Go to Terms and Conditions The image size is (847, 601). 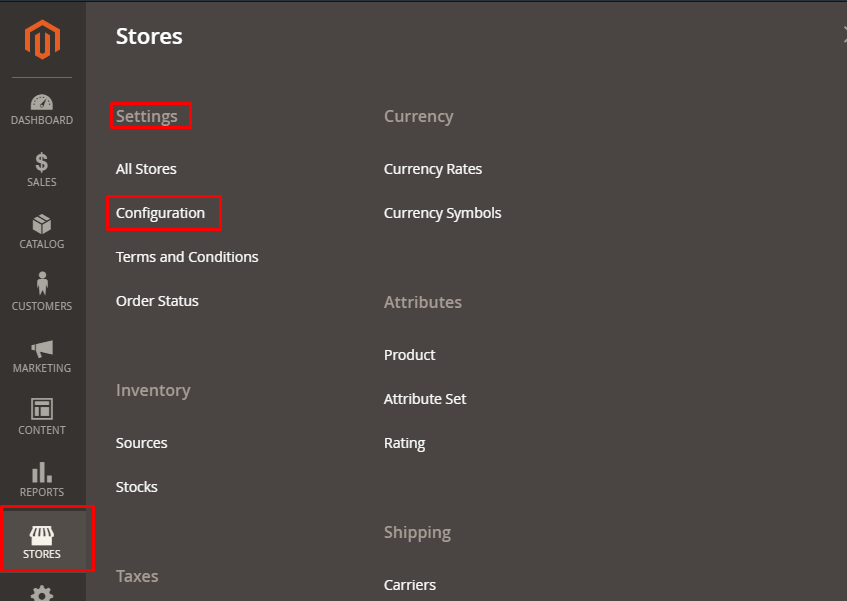click(x=187, y=257)
